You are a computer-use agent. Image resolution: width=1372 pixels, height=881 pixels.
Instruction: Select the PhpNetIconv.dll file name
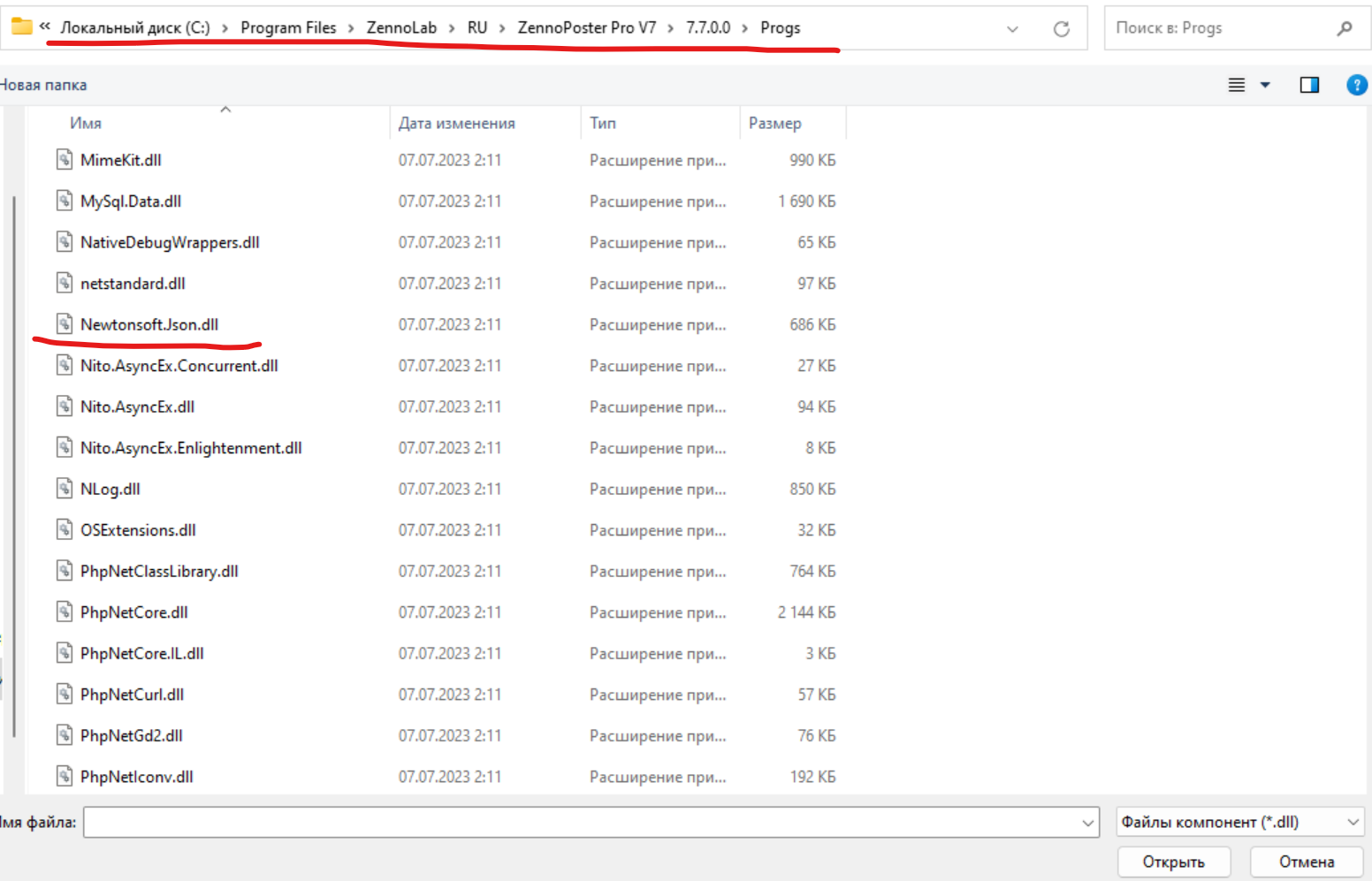coord(137,776)
